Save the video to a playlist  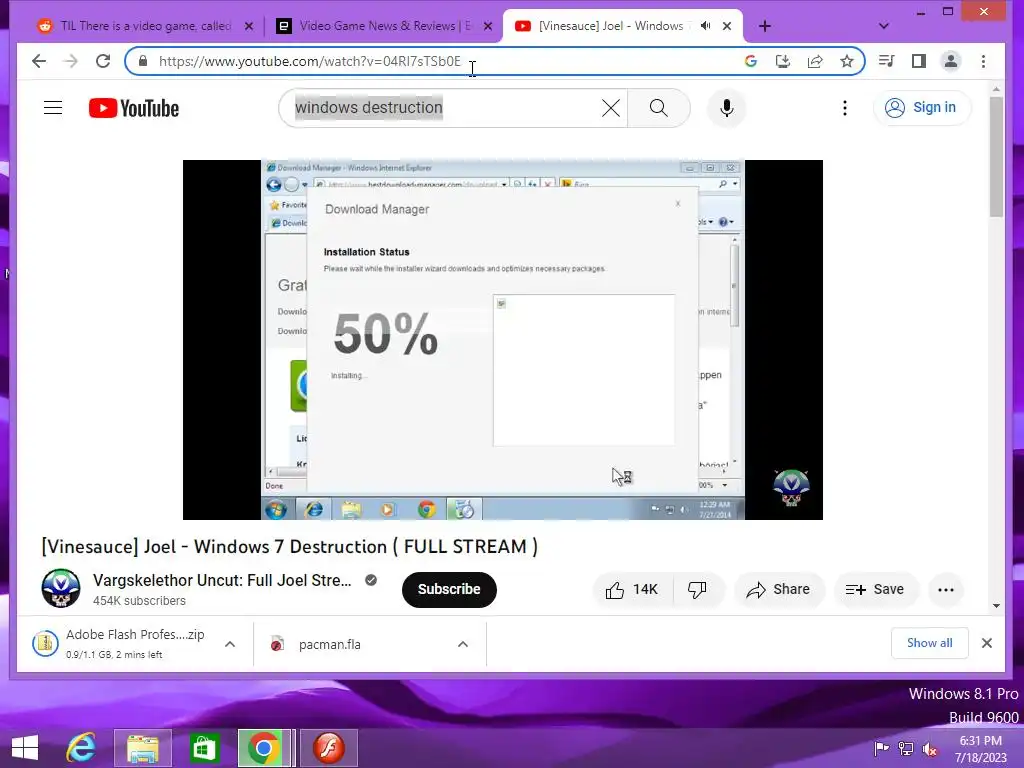(x=875, y=590)
